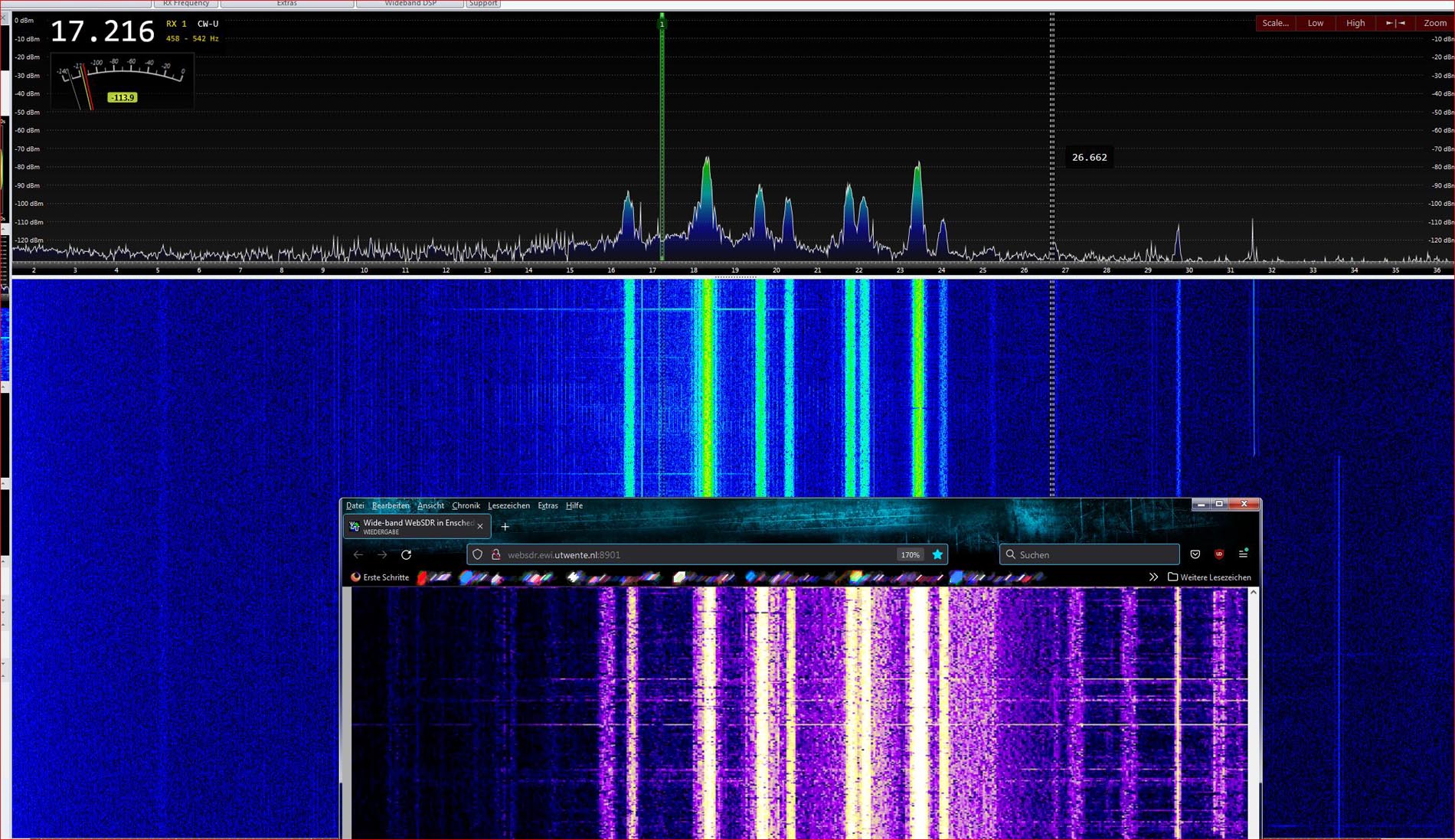Open the uBlock Origin extension icon

click(x=1219, y=554)
